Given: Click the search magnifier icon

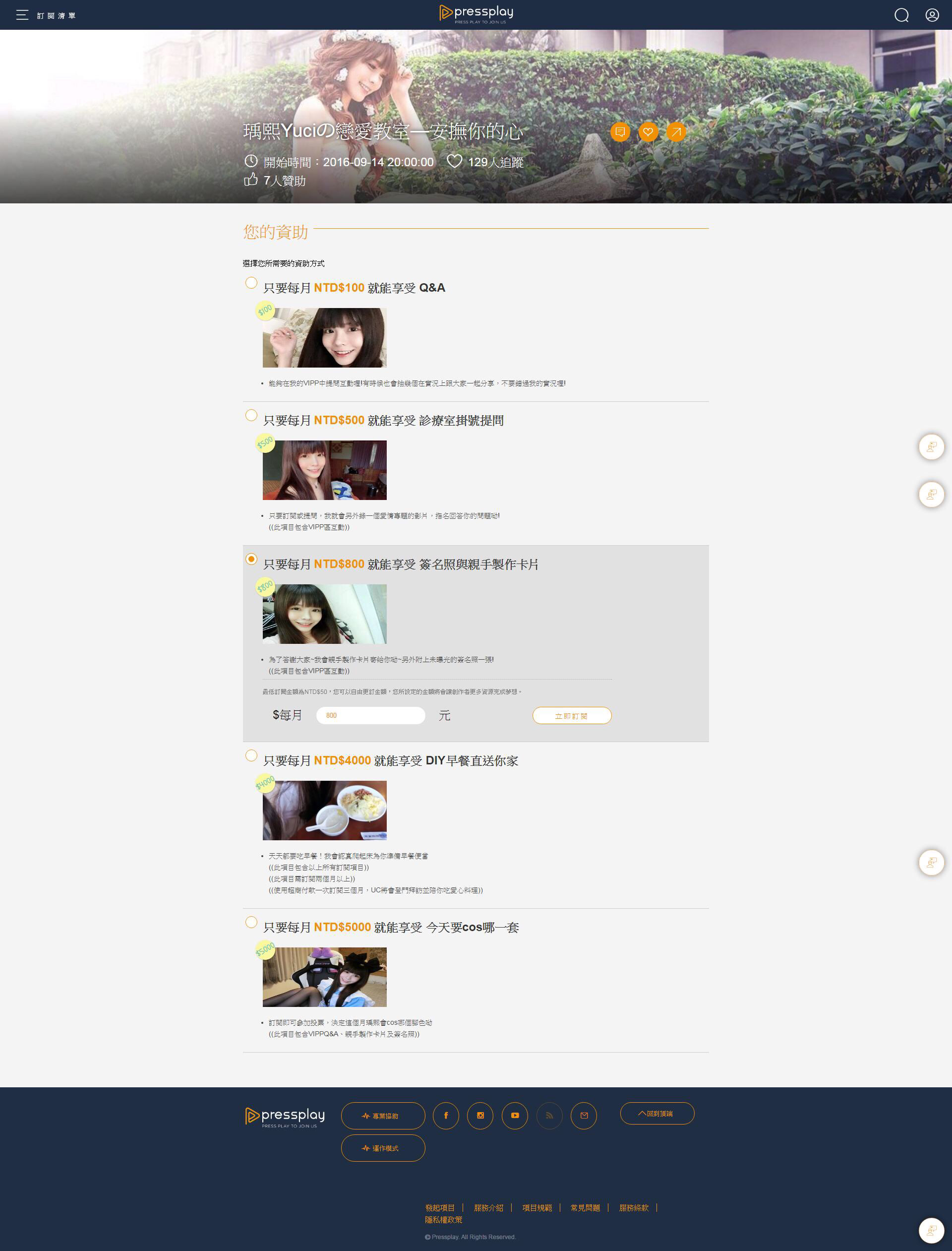Looking at the screenshot, I should tap(901, 15).
